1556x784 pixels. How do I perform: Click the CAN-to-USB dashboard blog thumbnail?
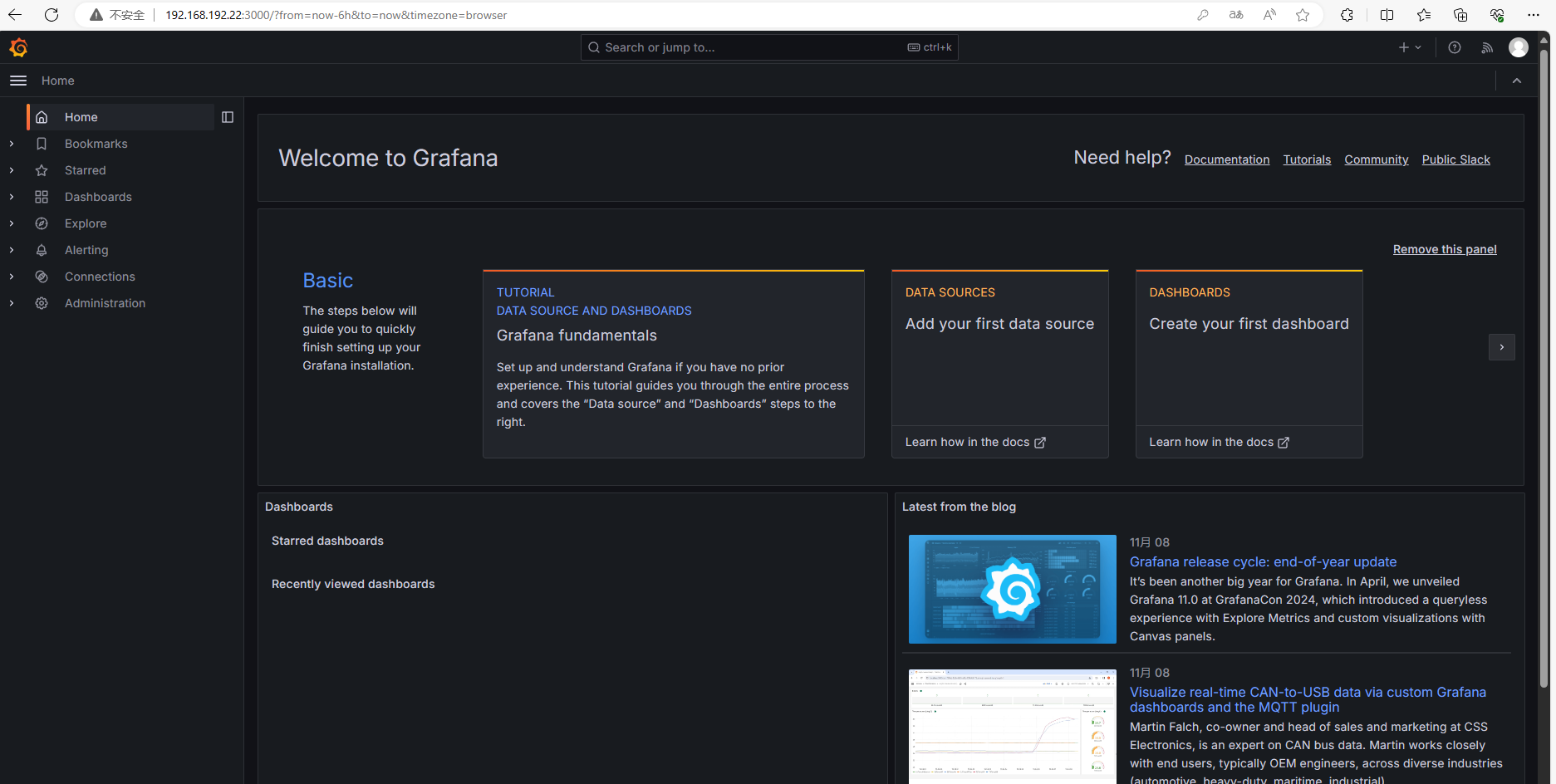tap(1013, 726)
